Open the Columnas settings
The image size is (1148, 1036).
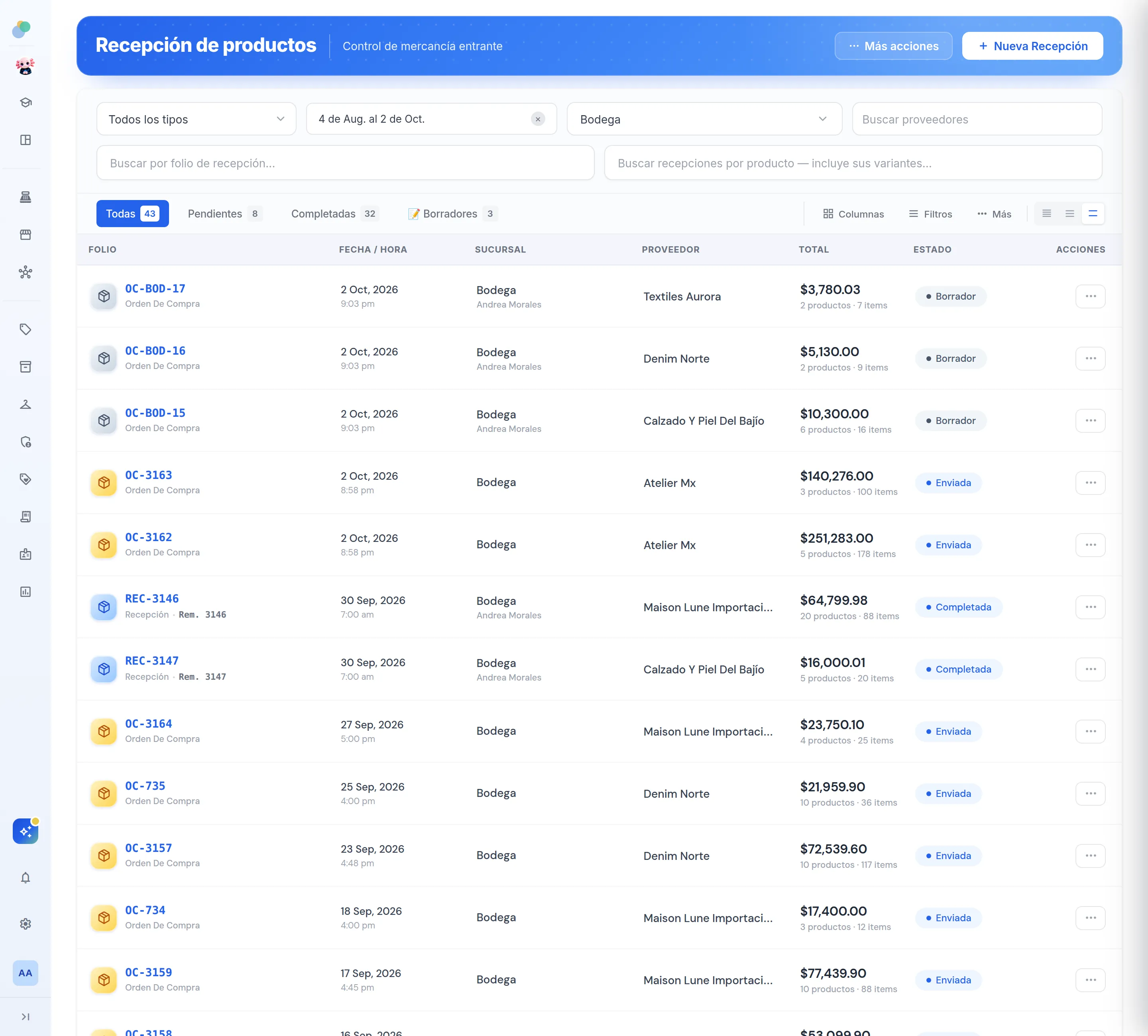(x=853, y=214)
